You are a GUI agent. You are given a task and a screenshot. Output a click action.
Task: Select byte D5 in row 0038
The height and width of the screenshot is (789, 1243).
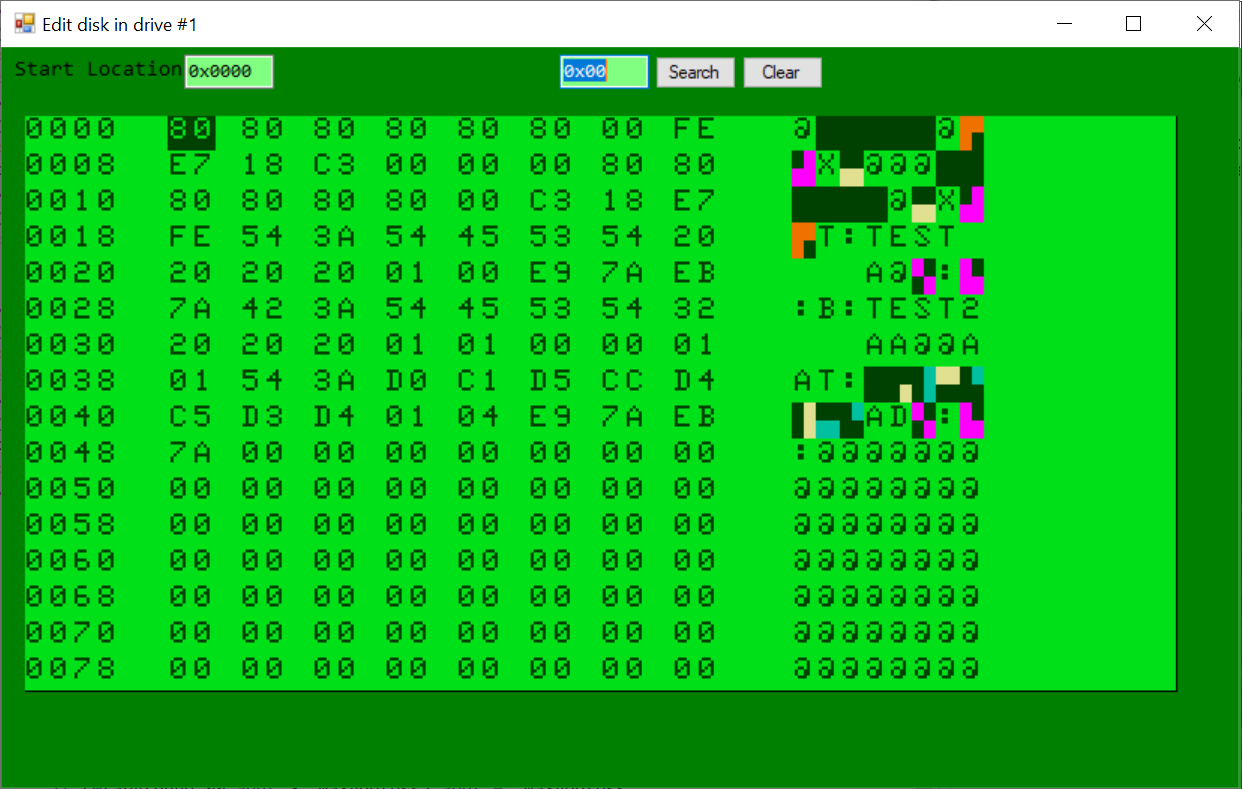551,381
